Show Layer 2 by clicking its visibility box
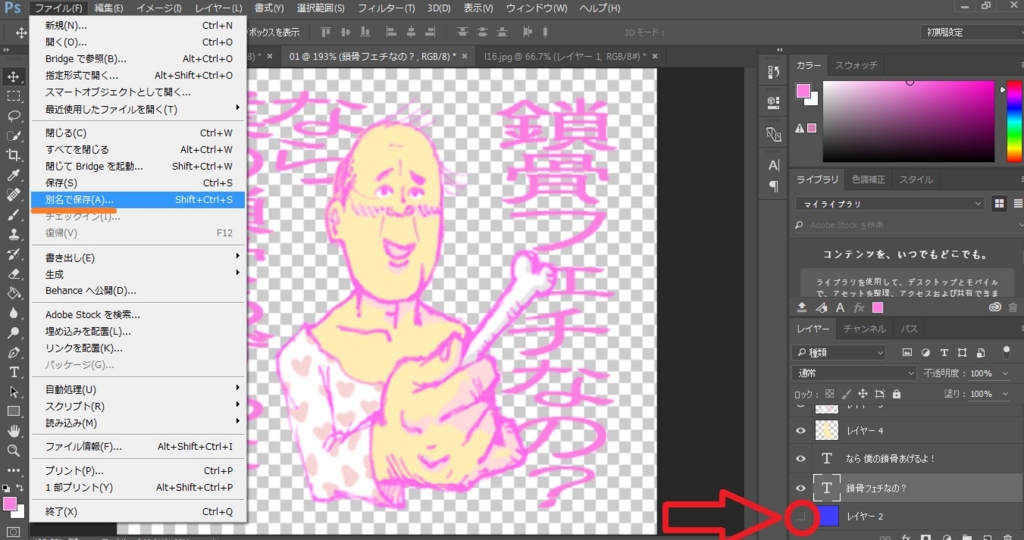1024x540 pixels. [801, 516]
